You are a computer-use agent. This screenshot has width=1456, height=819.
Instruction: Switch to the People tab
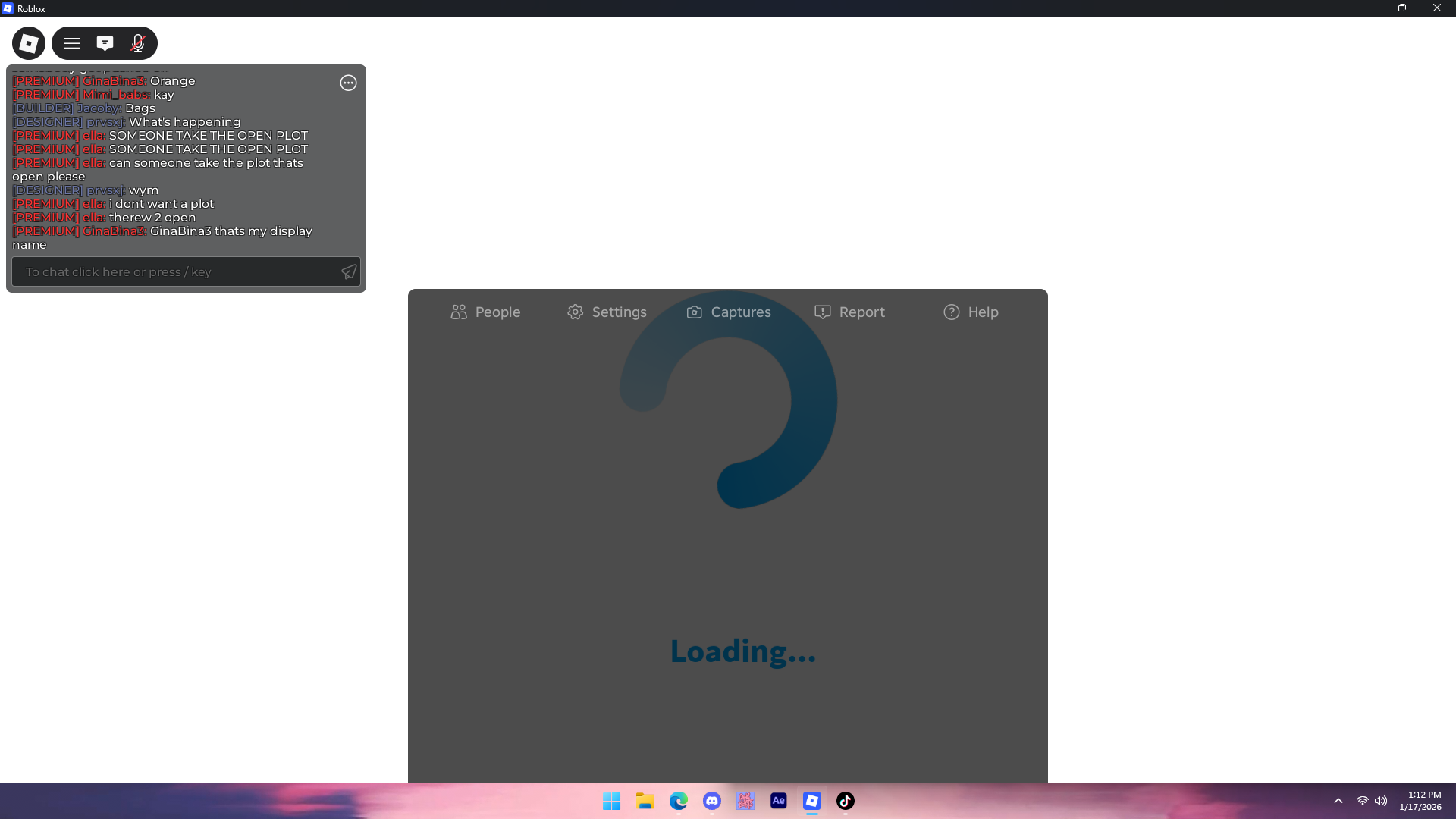pos(485,312)
